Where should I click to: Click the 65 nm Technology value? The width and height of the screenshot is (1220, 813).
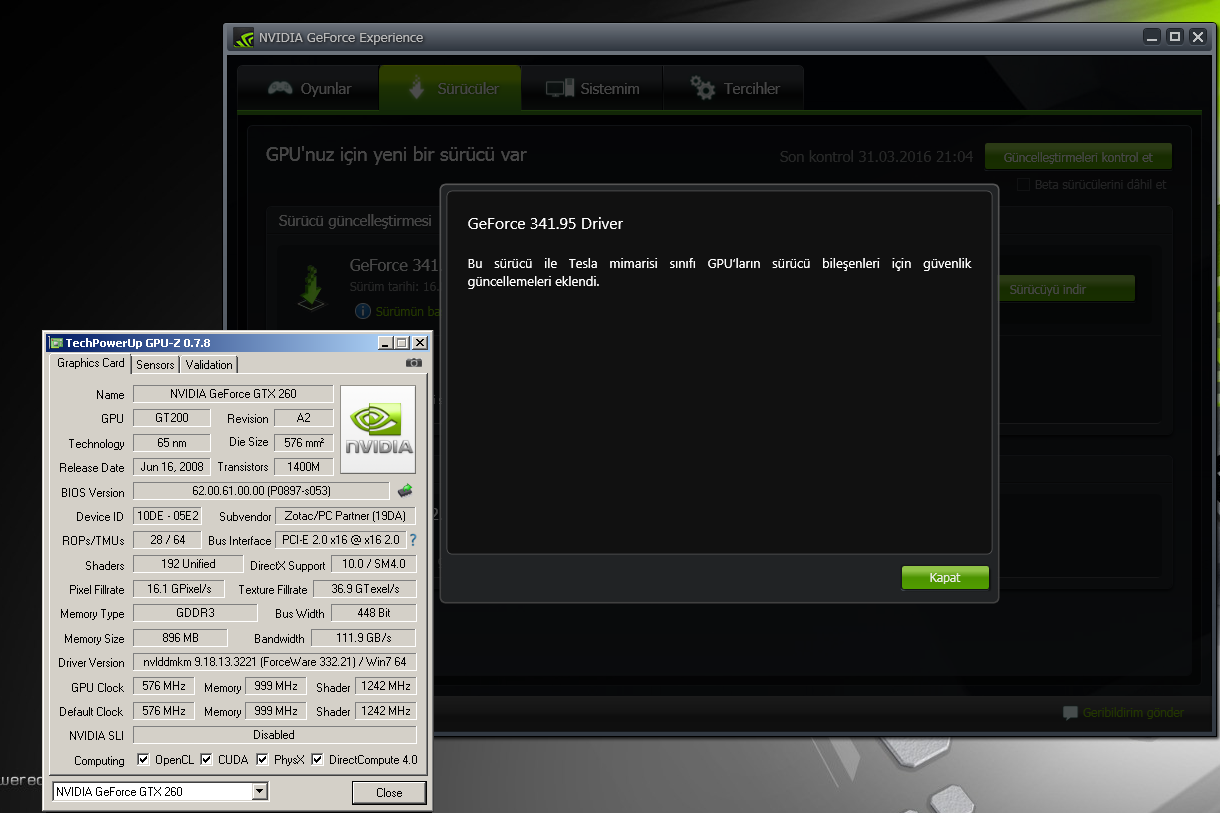172,443
